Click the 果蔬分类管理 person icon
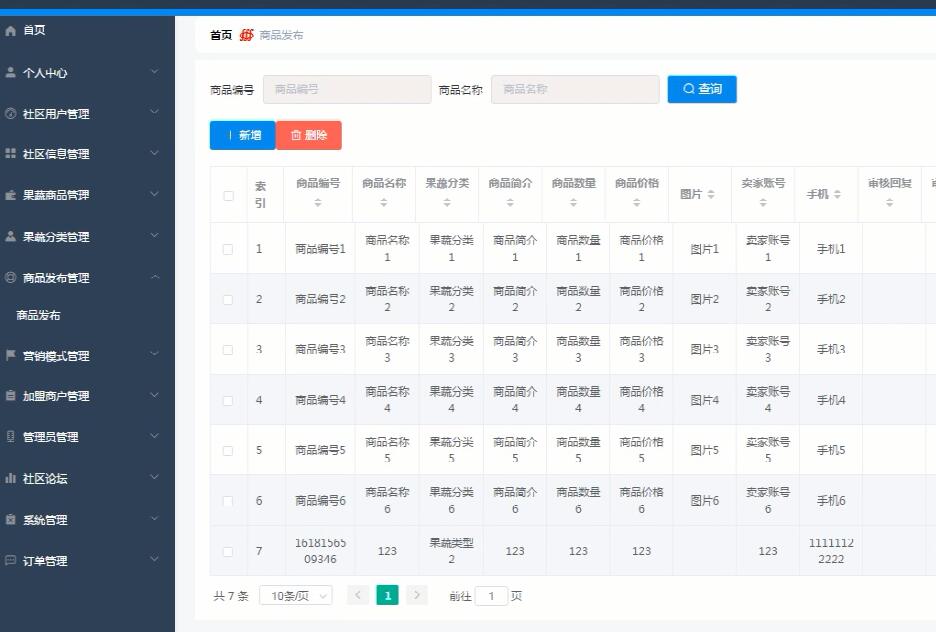Viewport: 936px width, 632px height. coord(10,236)
